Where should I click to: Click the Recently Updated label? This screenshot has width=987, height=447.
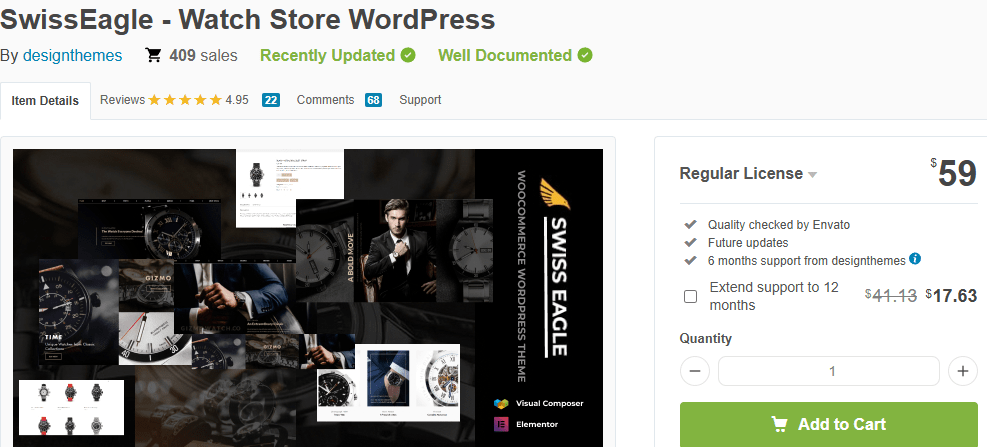327,55
